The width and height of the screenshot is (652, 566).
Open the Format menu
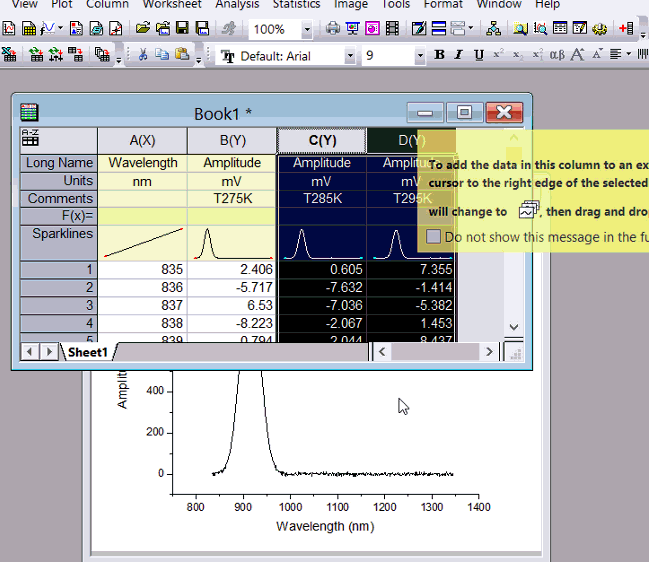(x=443, y=5)
